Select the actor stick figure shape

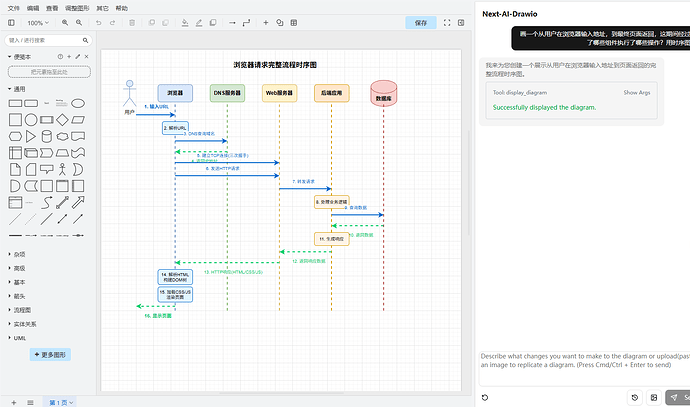tap(62, 169)
